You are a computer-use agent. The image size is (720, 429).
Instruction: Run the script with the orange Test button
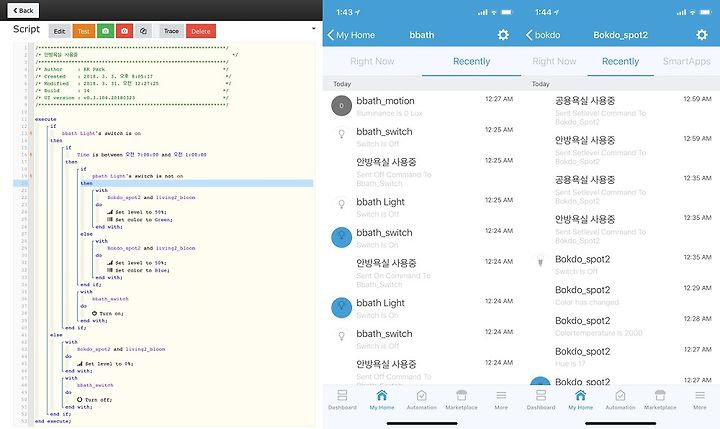(84, 31)
